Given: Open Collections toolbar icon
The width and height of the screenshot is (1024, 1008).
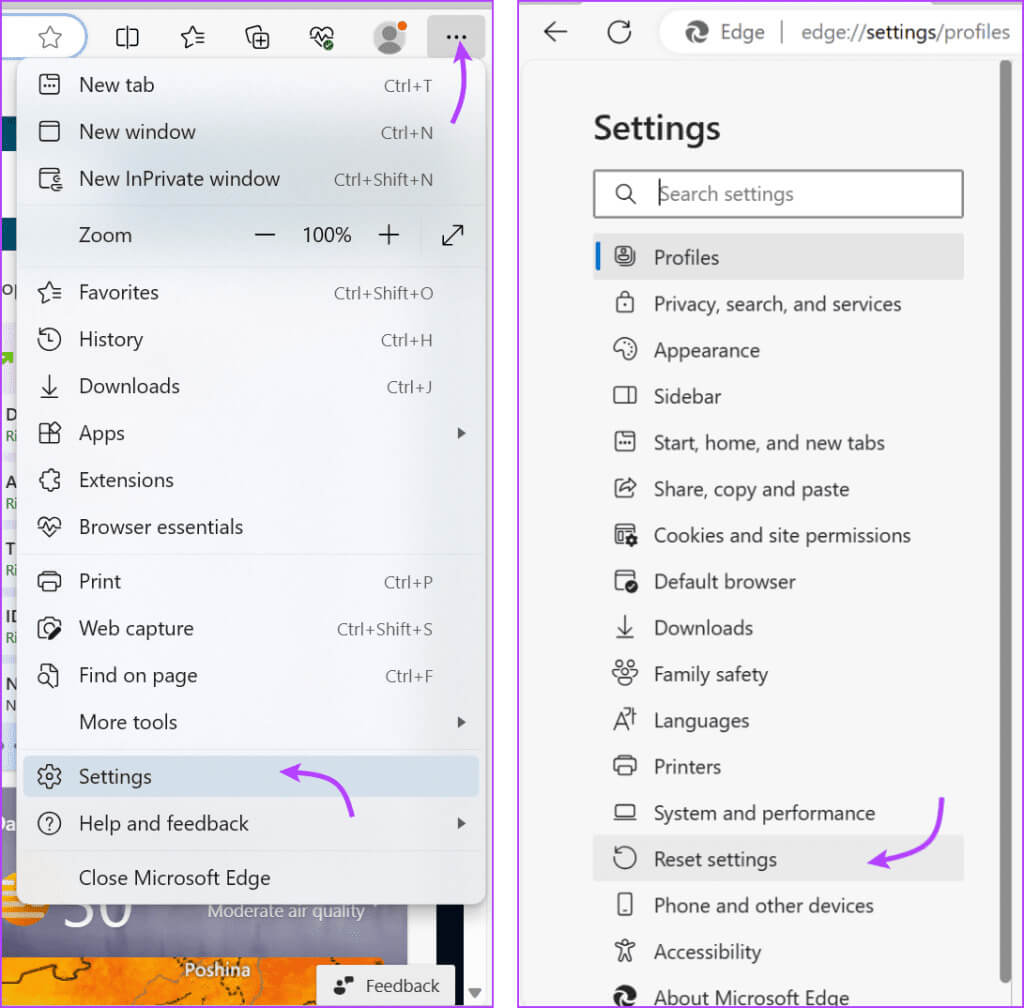Looking at the screenshot, I should [x=257, y=37].
